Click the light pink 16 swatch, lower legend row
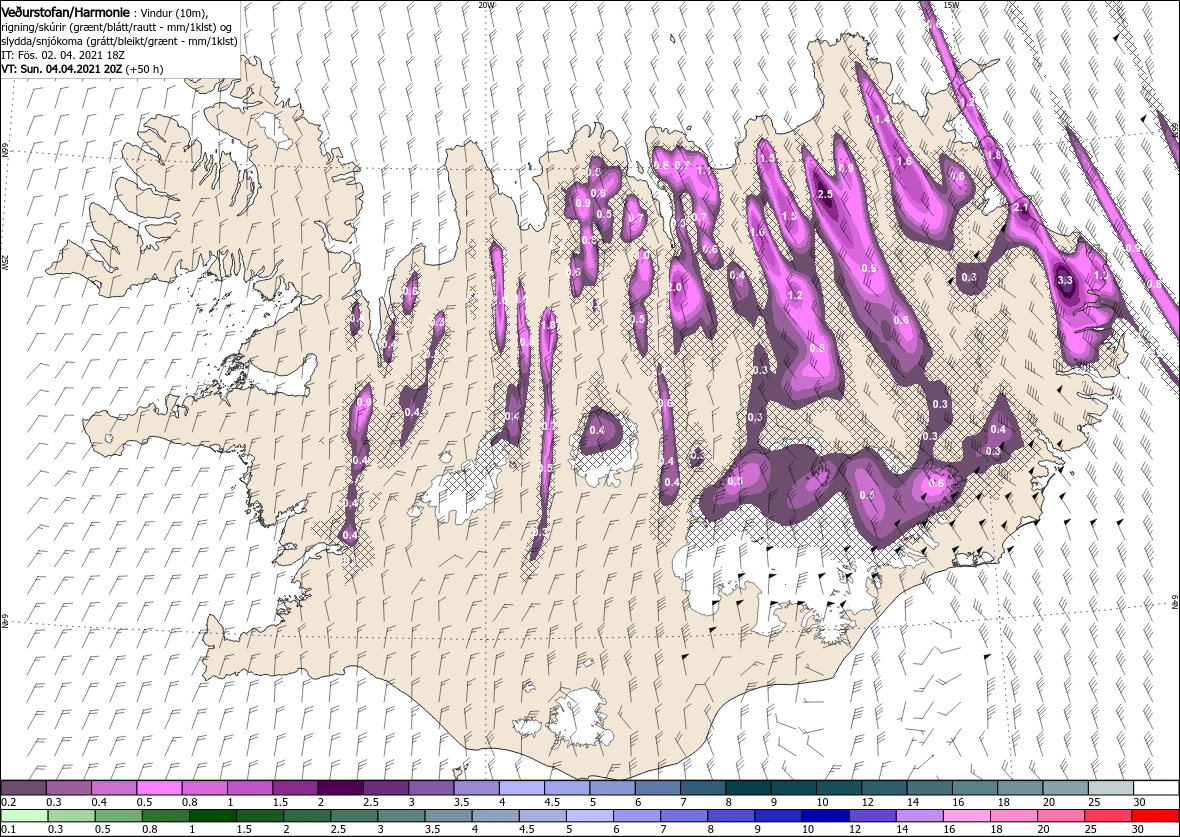The height and width of the screenshot is (837, 1180). tap(967, 816)
